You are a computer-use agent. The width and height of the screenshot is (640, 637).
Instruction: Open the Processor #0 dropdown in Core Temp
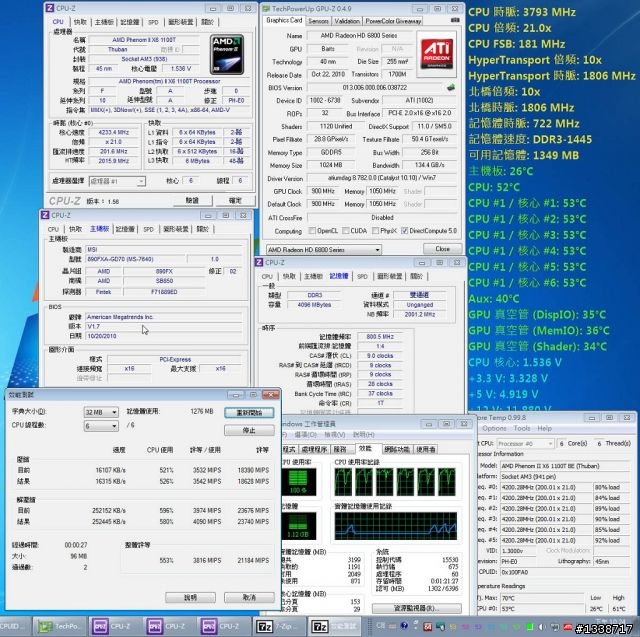(x=526, y=443)
